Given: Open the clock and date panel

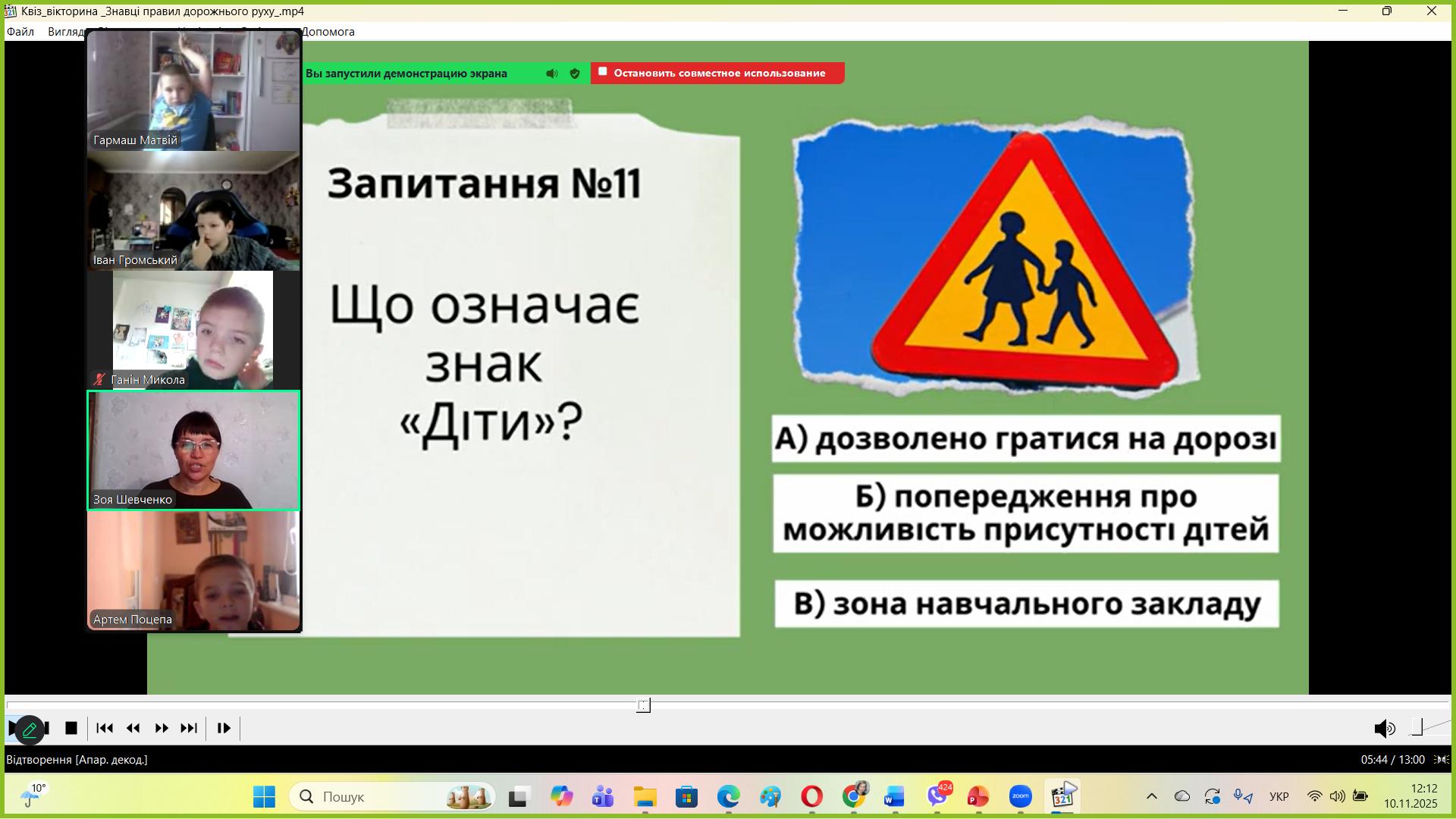Looking at the screenshot, I should 1410,796.
